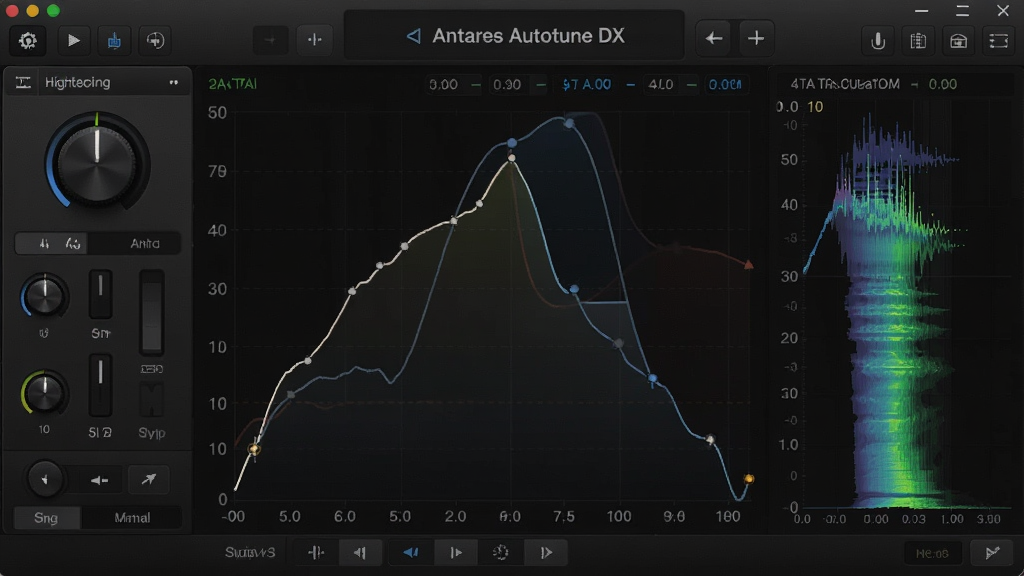Click the 4L0 value field
The height and width of the screenshot is (576, 1024).
pyautogui.click(x=661, y=84)
